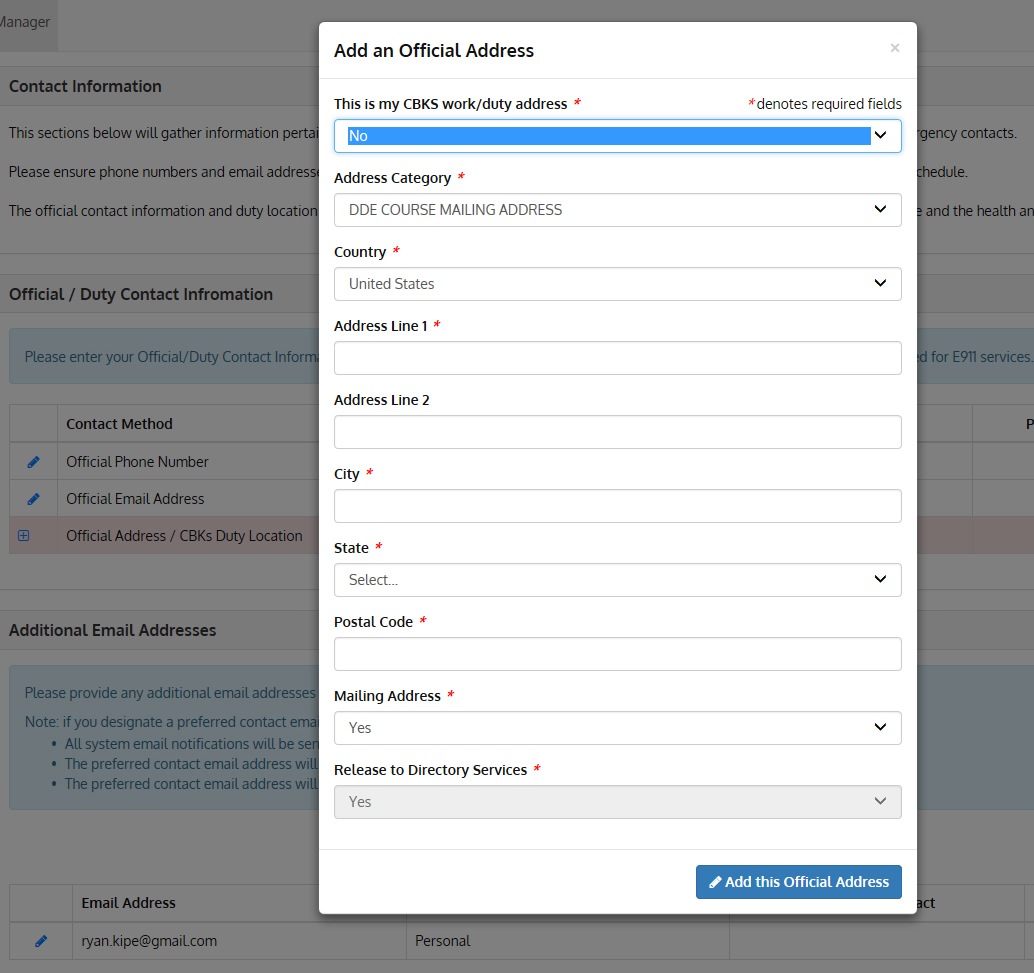Click the Postal Code input field

pos(617,654)
